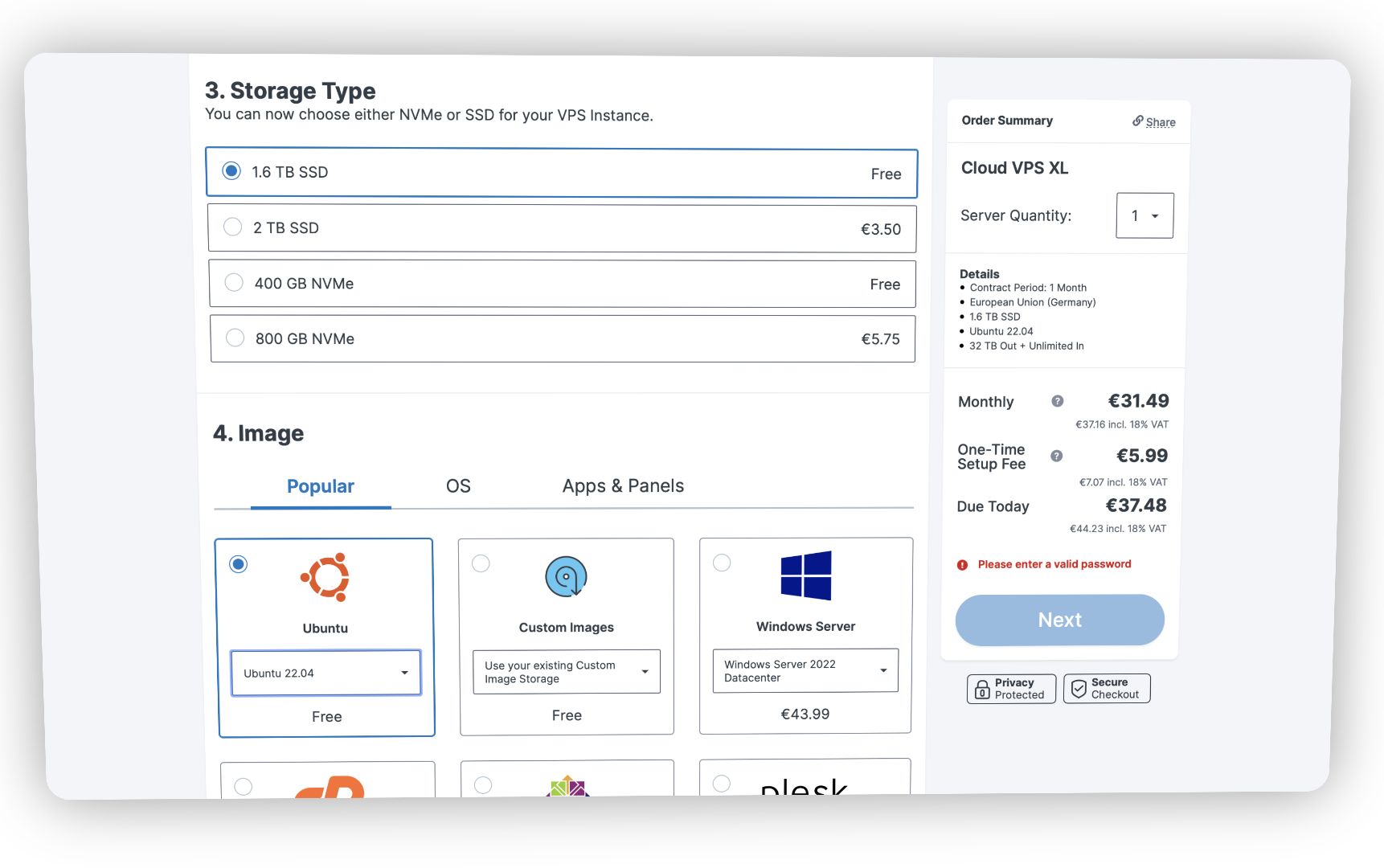1384x868 pixels.
Task: Click the Free label under Ubuntu
Action: 327,716
